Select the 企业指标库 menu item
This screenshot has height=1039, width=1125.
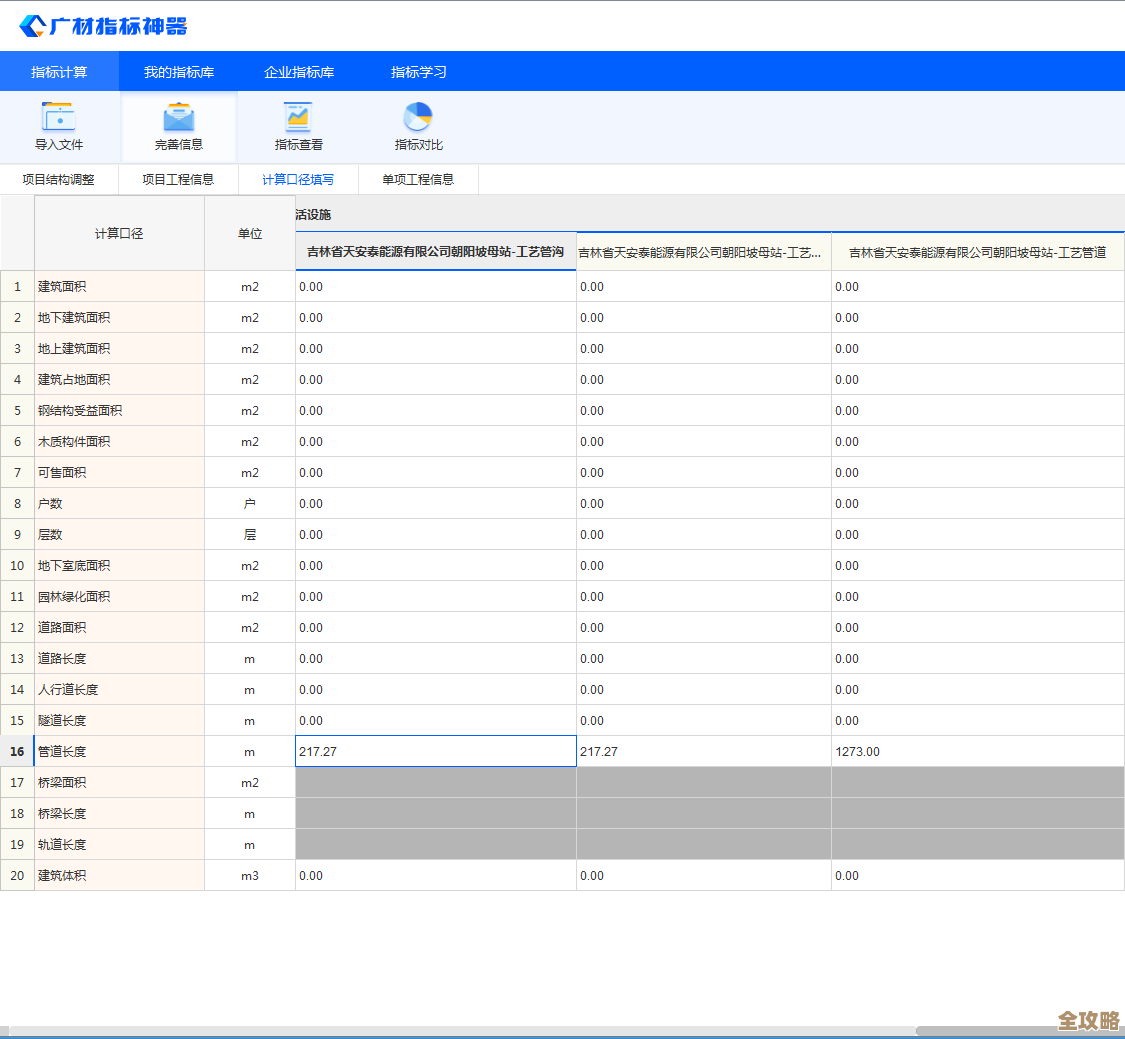pos(298,71)
